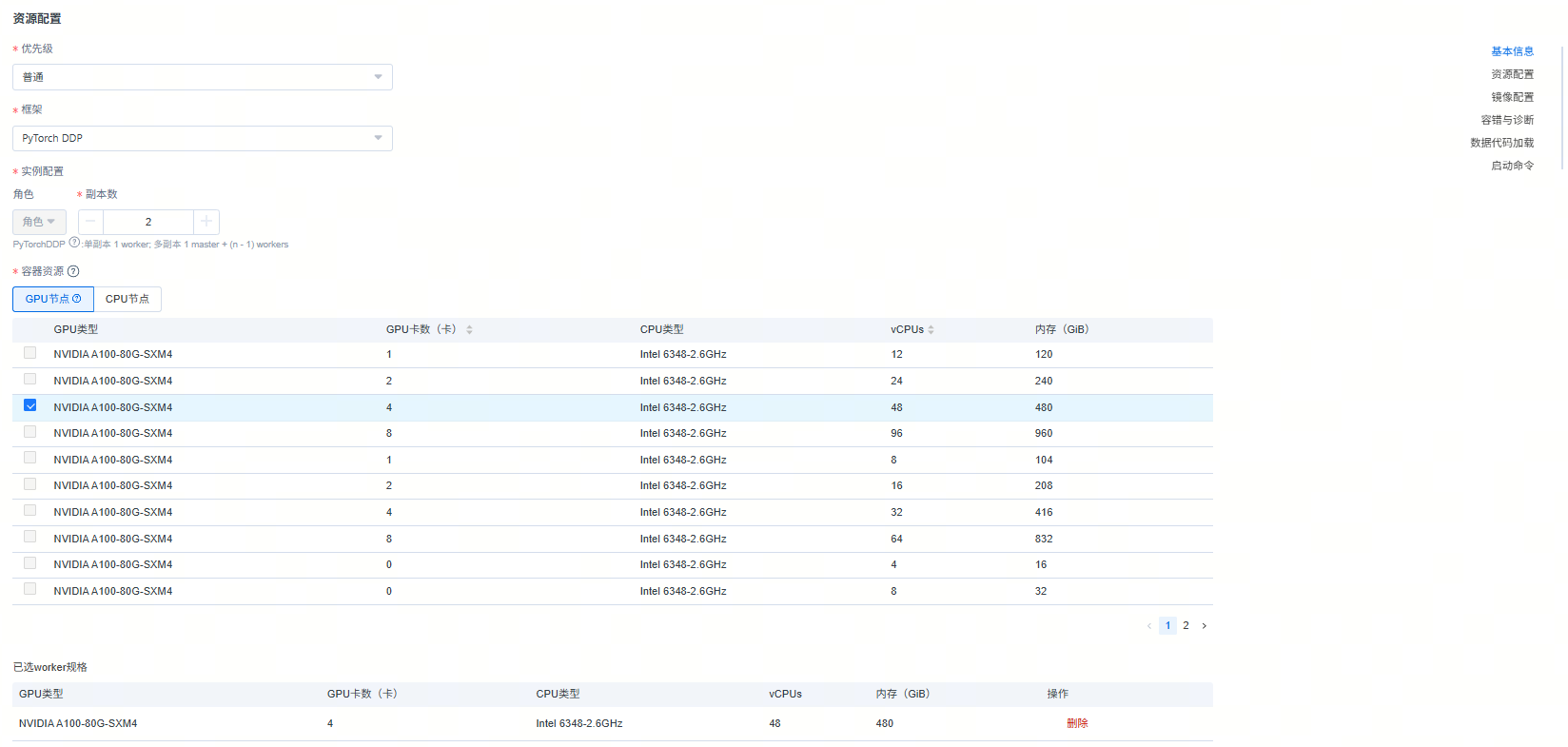Open the 优先级 dropdown showing 普通
The height and width of the screenshot is (747, 1568).
tap(202, 77)
